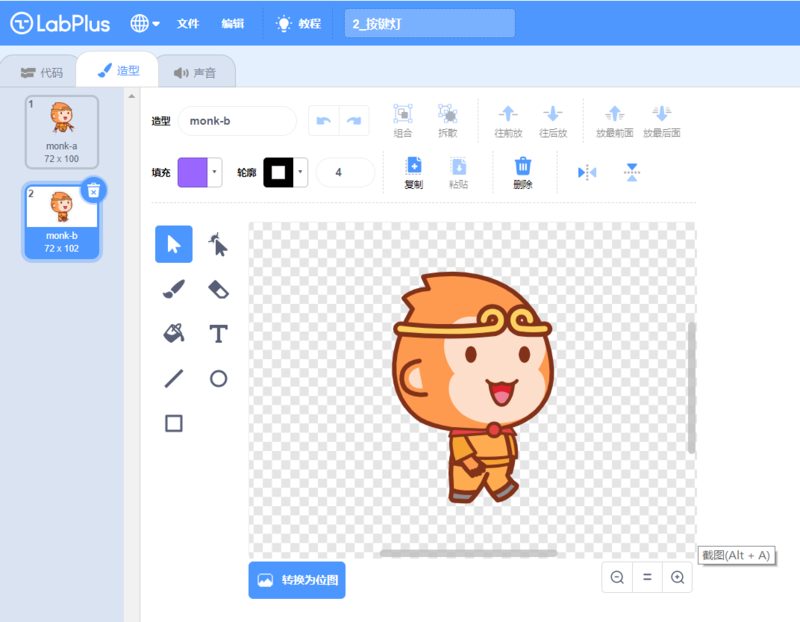The image size is (800, 622).
Task: Select the Rectangle tool
Action: point(173,424)
